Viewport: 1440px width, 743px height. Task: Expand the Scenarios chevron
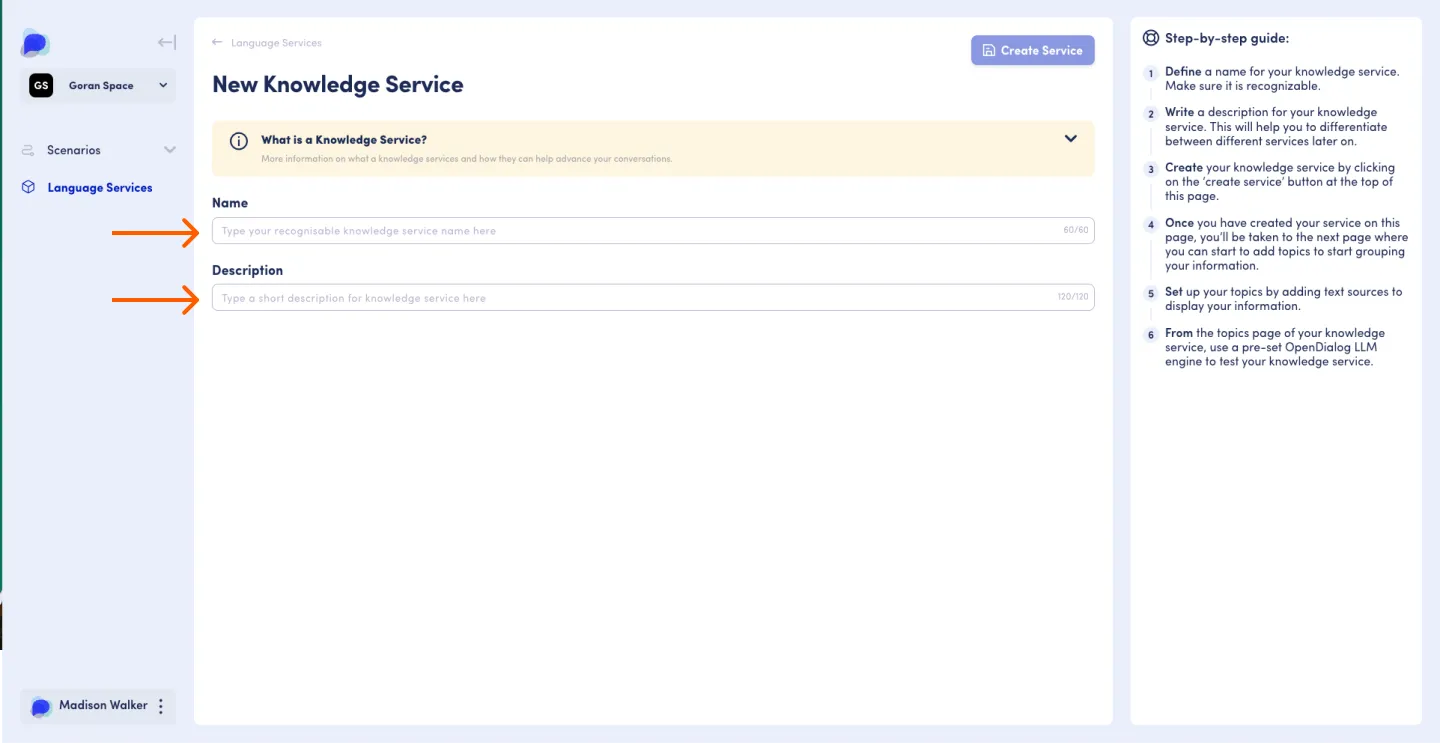[170, 150]
